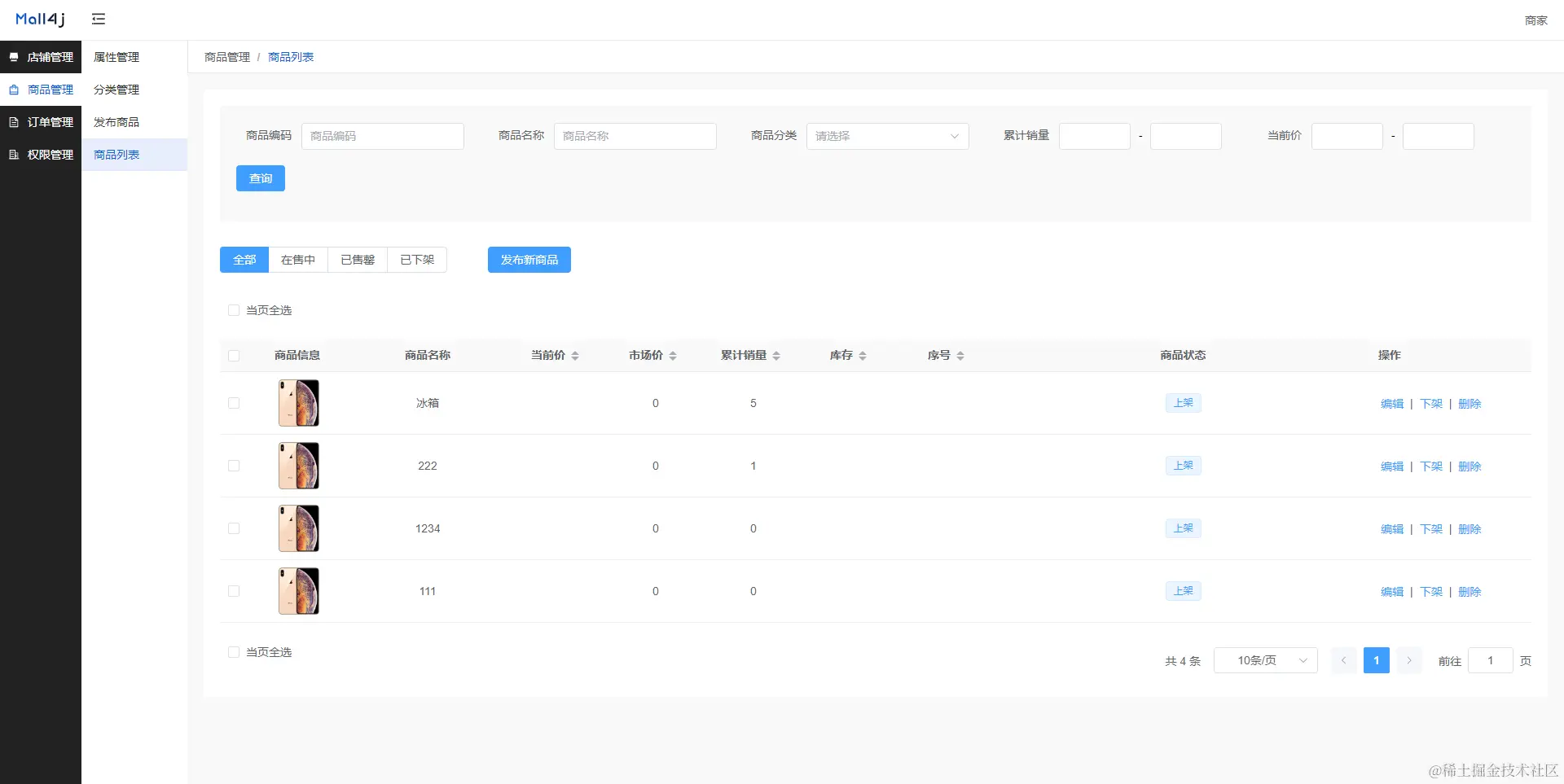Click 下架 for product 冰箱
This screenshot has width=1564, height=784.
(1431, 404)
